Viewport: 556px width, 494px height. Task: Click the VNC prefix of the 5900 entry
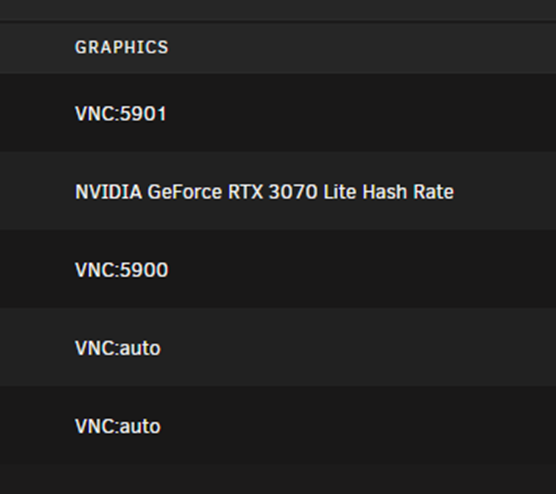pyautogui.click(x=95, y=270)
